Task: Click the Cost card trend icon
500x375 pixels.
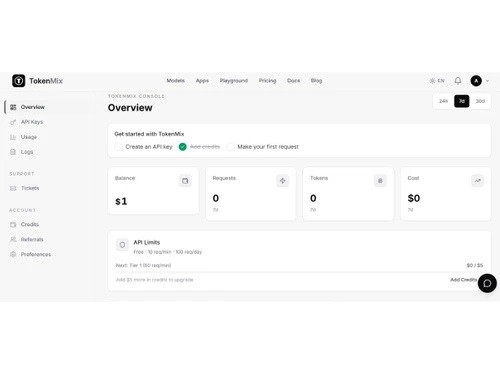Action: click(x=478, y=181)
